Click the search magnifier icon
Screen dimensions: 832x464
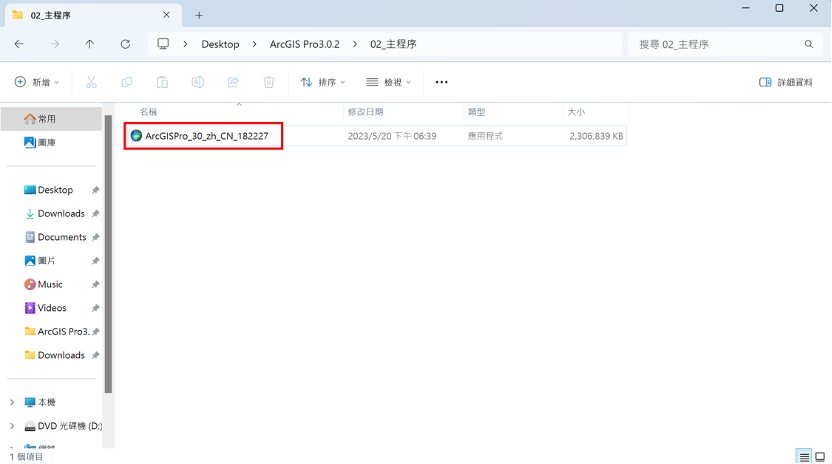809,44
